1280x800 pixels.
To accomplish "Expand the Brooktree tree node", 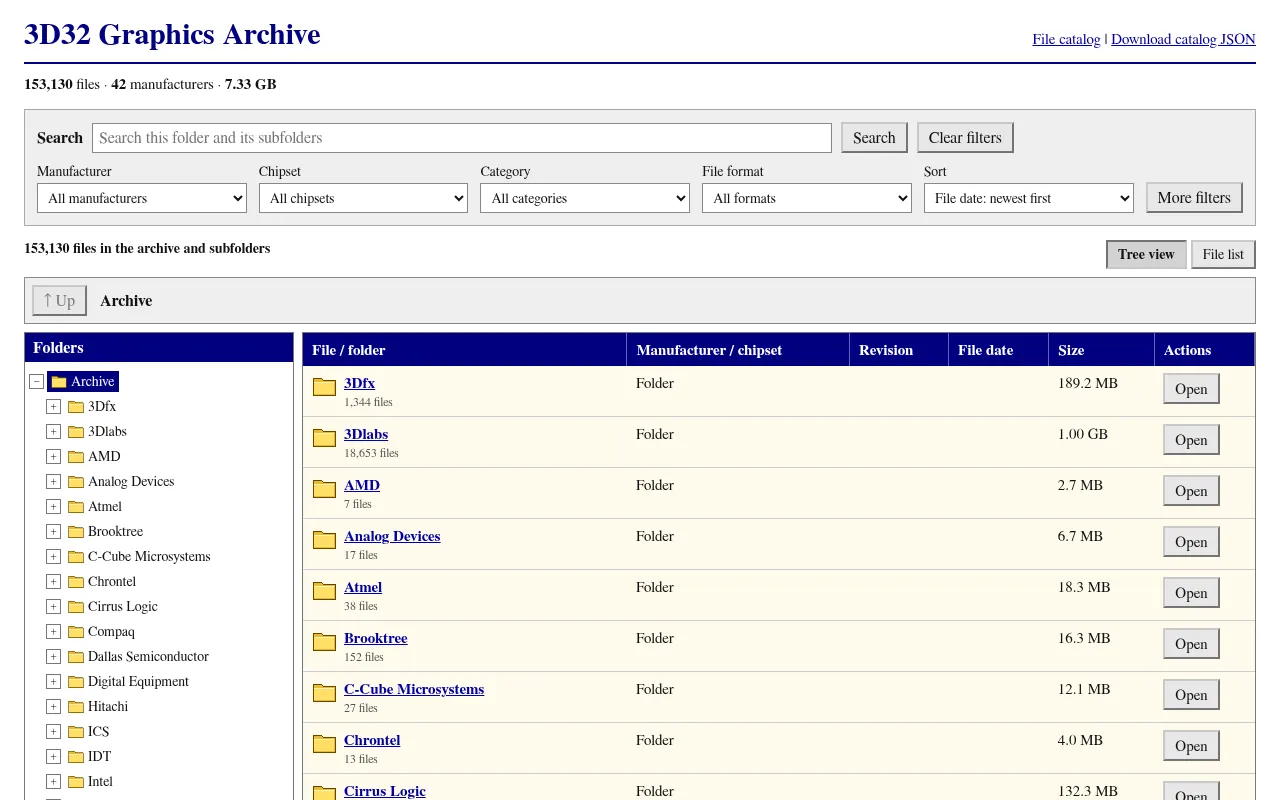I will pyautogui.click(x=54, y=531).
